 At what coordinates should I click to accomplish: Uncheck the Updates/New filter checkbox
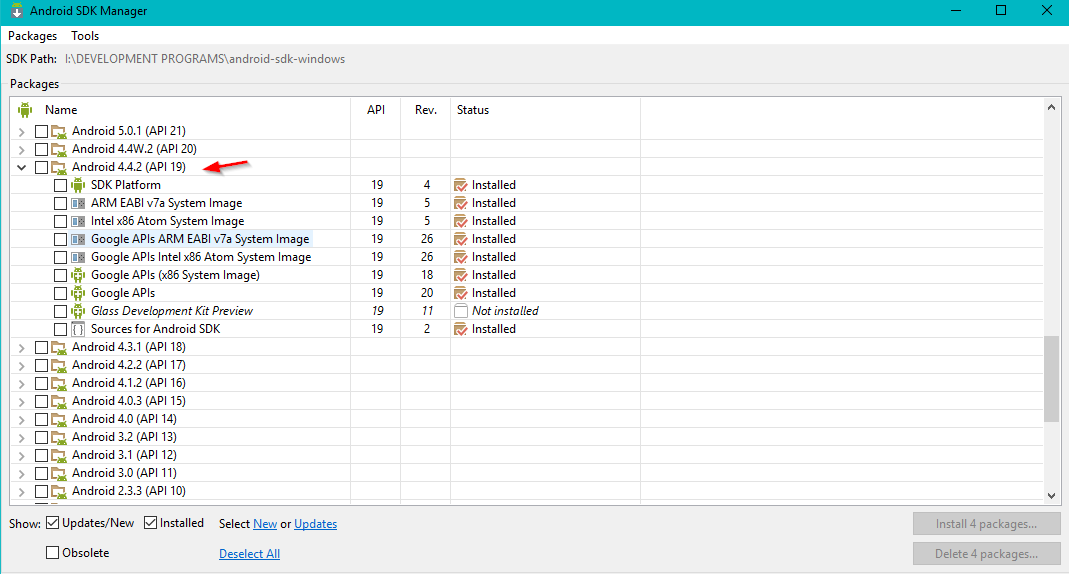coord(52,523)
